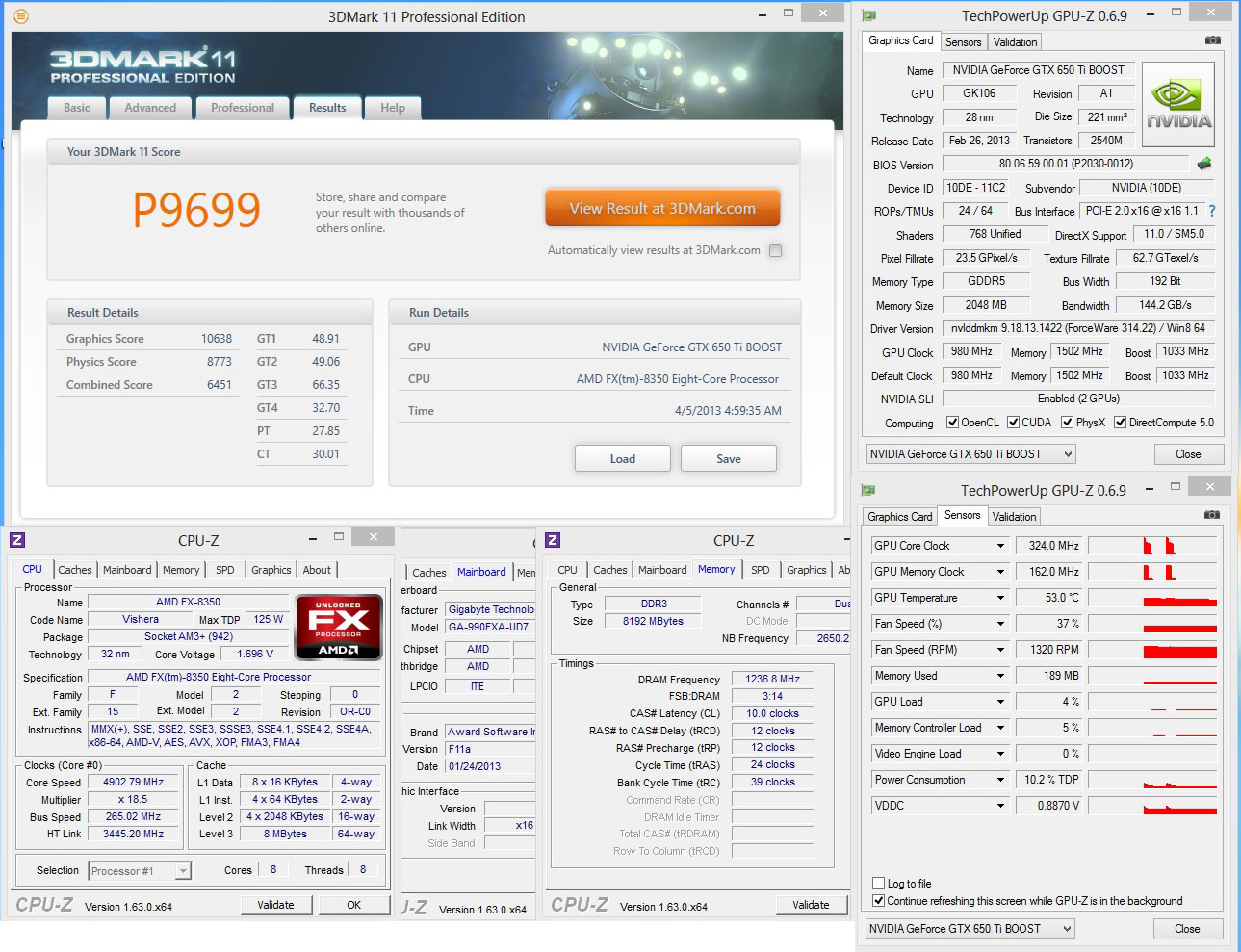Open the 3DMark 11 orange menu icon
1241x952 pixels.
pyautogui.click(x=21, y=16)
